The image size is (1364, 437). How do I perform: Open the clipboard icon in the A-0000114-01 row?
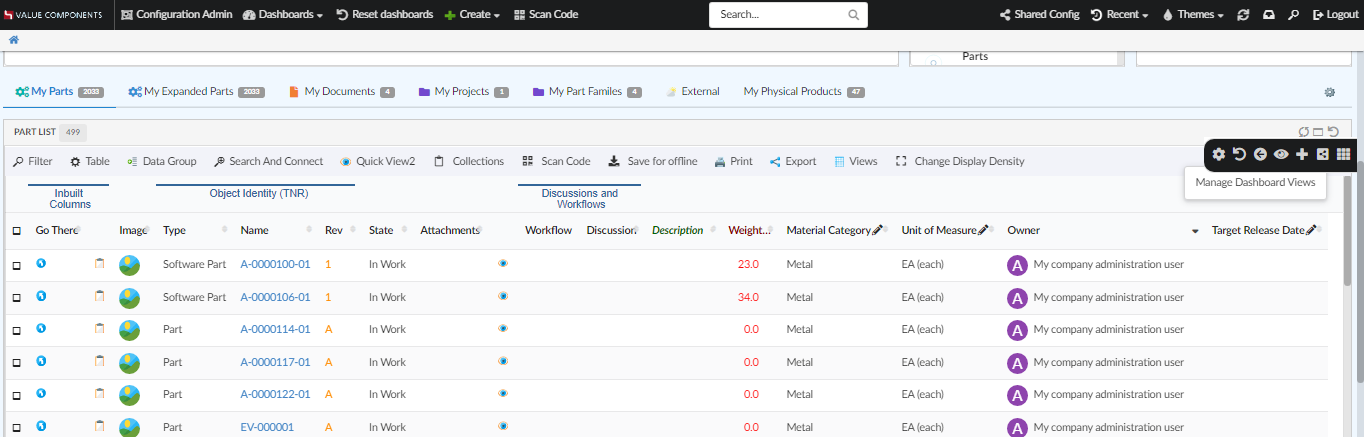pyautogui.click(x=99, y=329)
